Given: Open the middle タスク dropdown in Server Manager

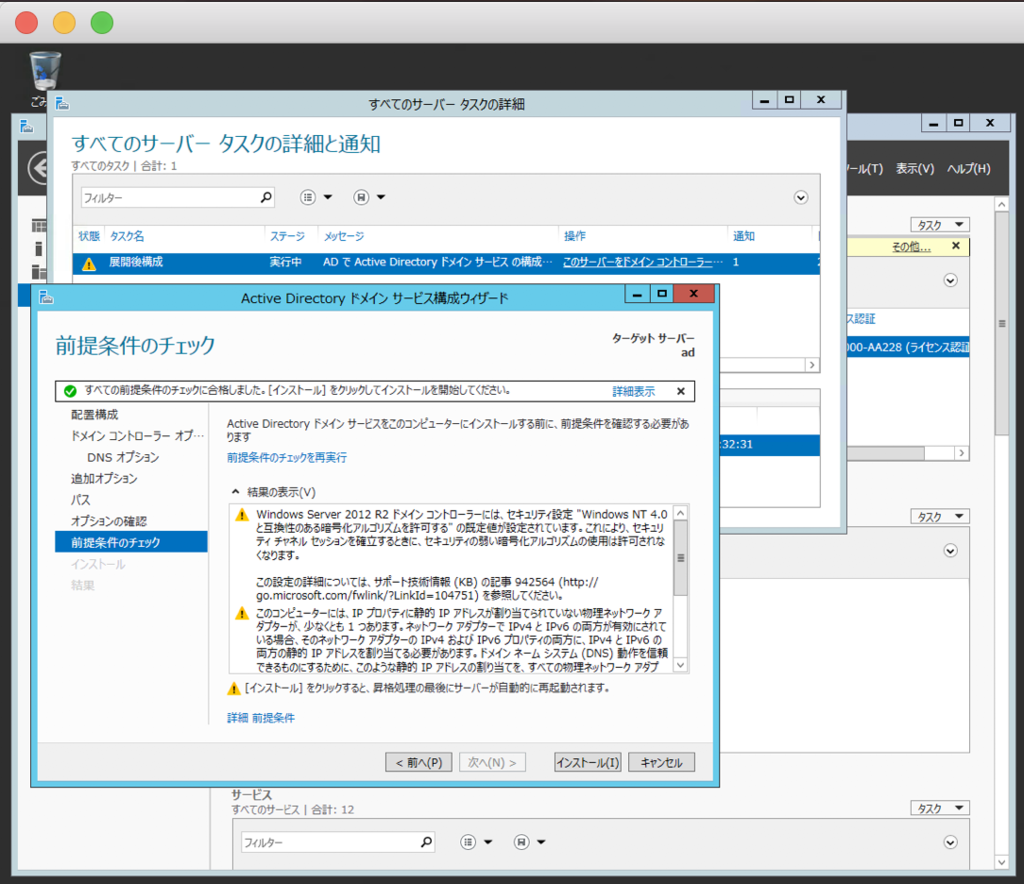Looking at the screenshot, I should (x=940, y=516).
